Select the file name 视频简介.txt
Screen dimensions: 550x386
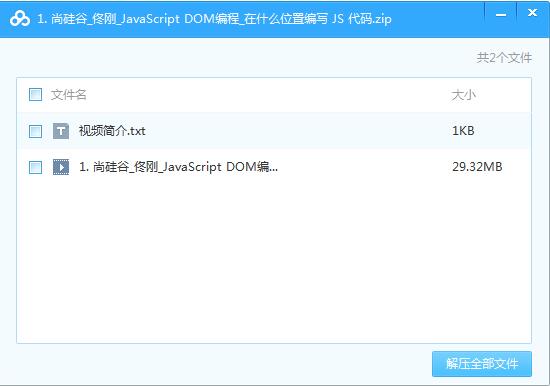click(112, 131)
